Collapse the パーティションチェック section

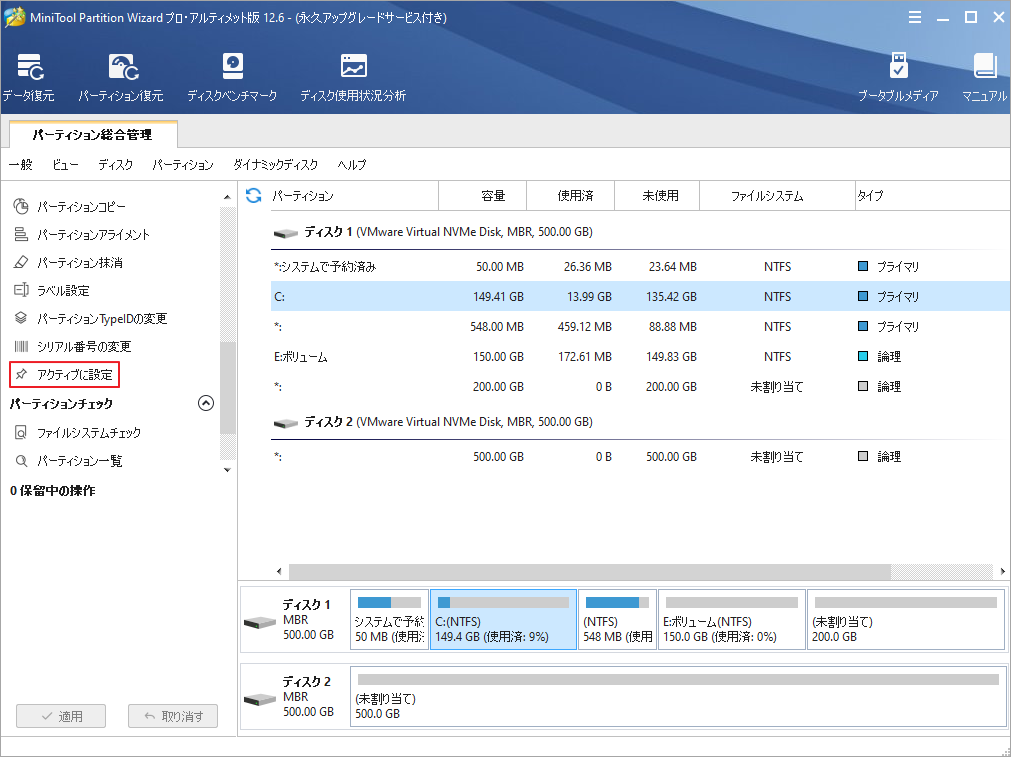[206, 403]
